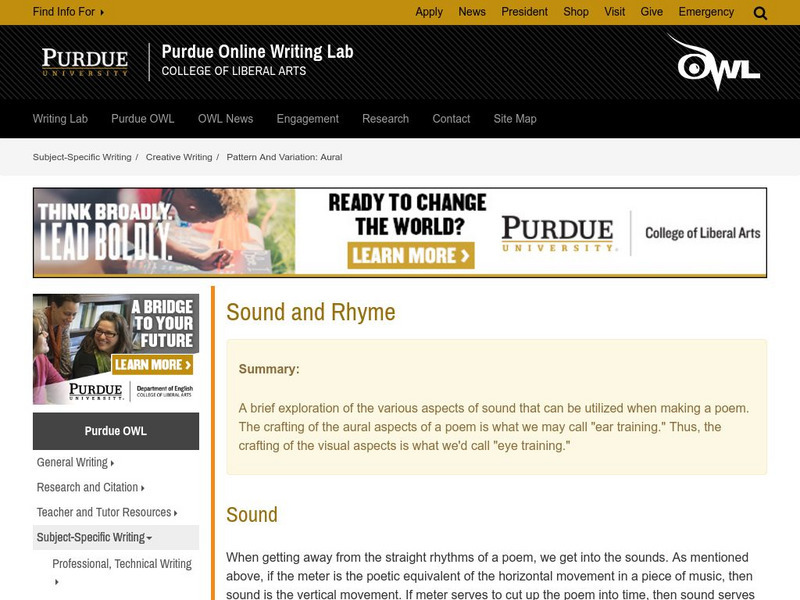
Task: Click the Sound and Rhyme heading
Action: (x=311, y=312)
